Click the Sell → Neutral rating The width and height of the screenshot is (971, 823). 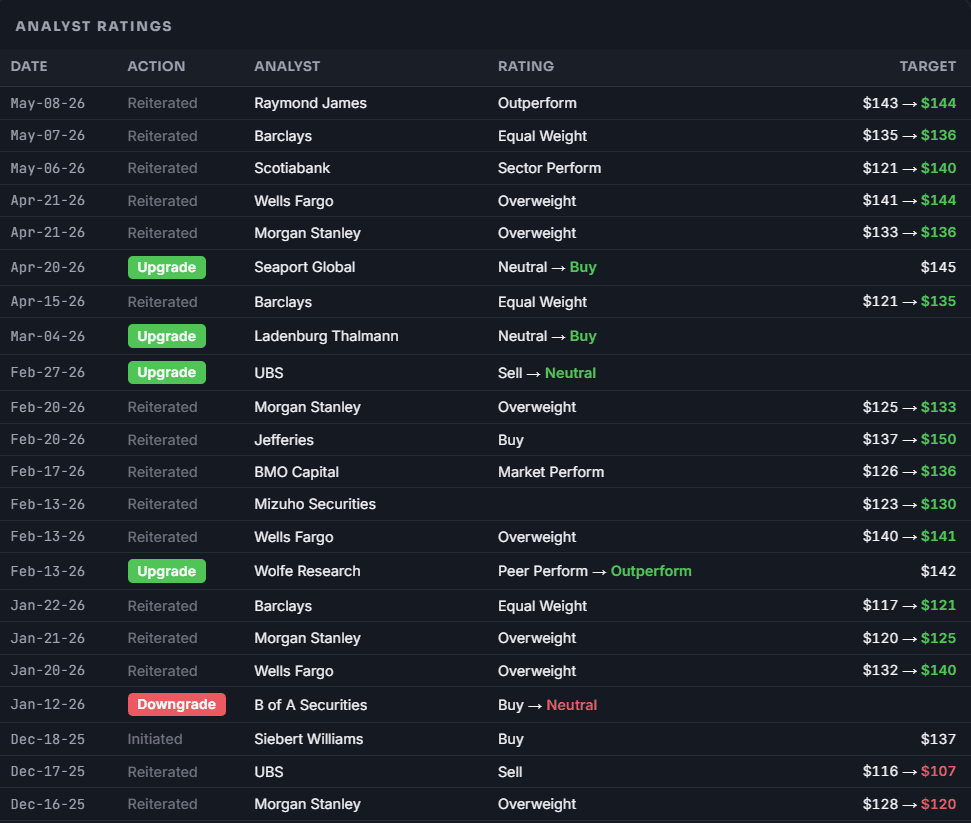(x=547, y=373)
